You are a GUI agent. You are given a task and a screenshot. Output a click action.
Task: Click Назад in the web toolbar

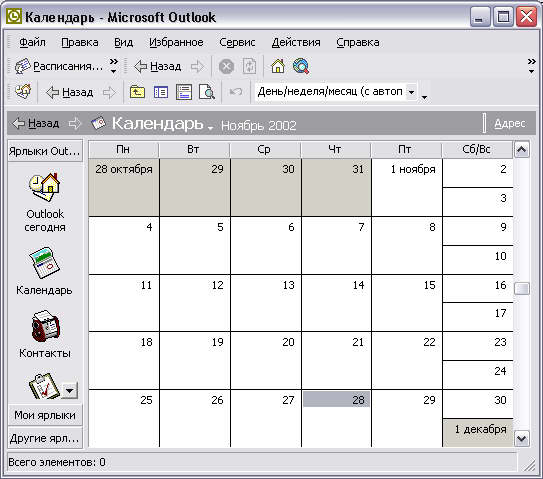coord(158,66)
